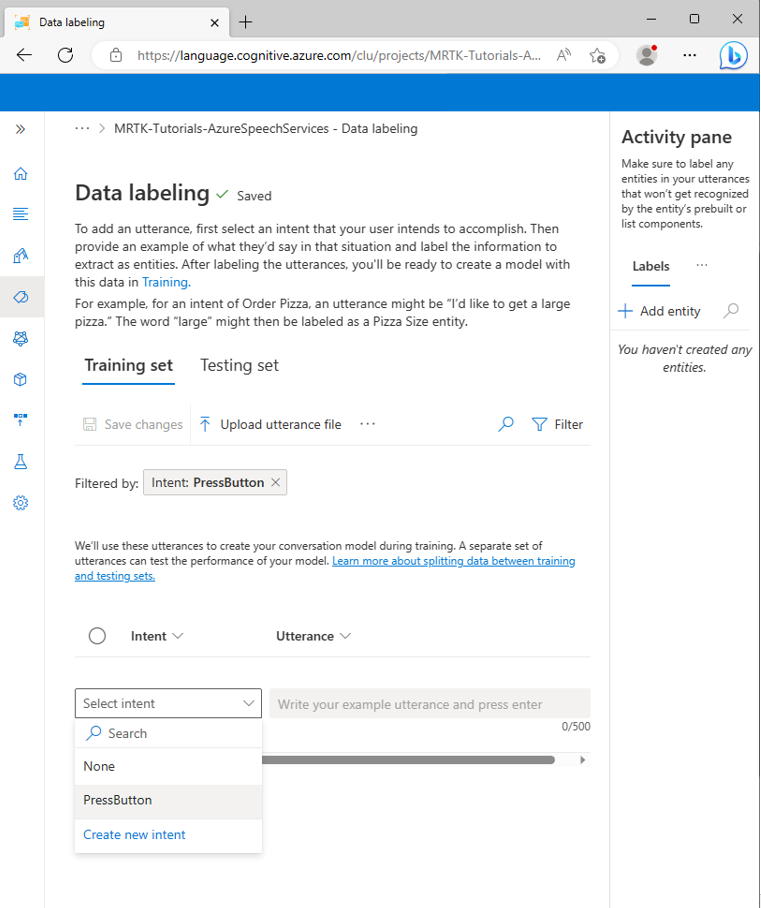Remove the Intent: PressButton filter chip
Viewport: 761px width, 908px height.
276,482
